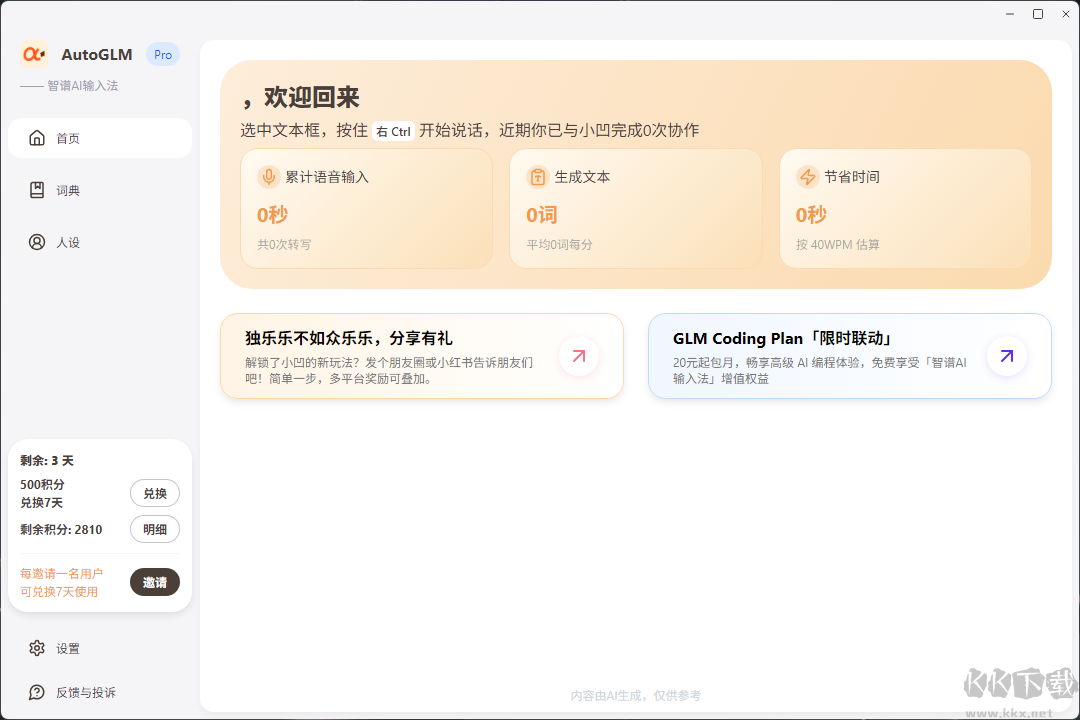Open the GLM Coding Plan「限时联动」card
1080x720 pixels.
850,356
